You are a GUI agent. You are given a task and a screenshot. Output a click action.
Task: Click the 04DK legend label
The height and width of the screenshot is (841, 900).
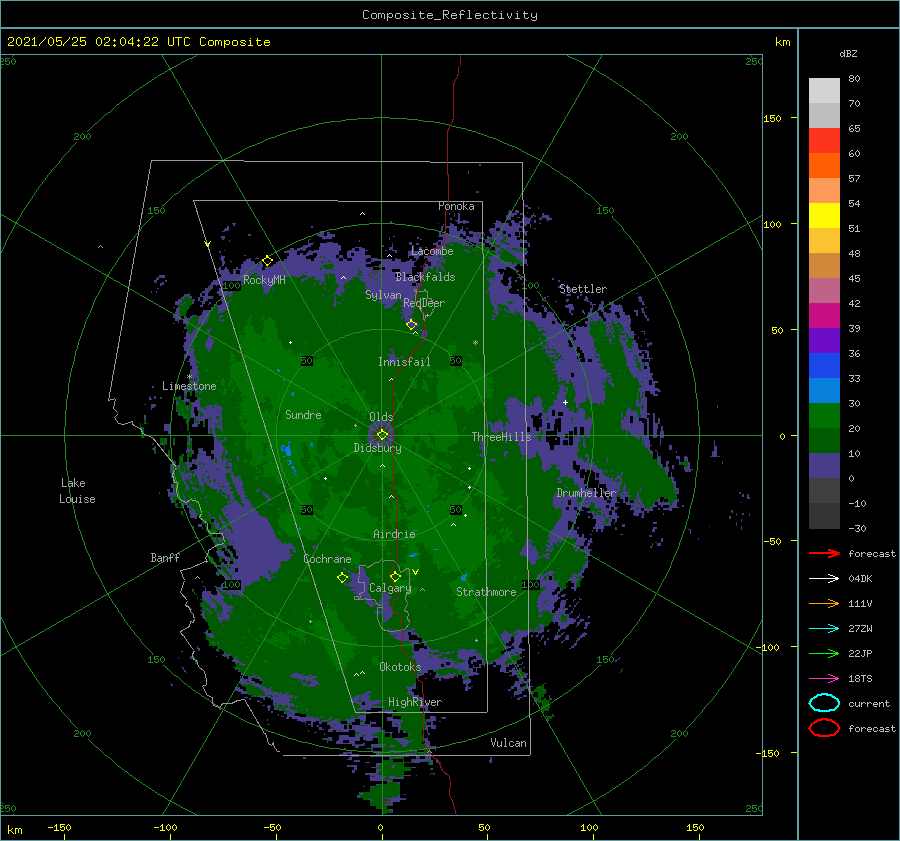pyautogui.click(x=860, y=579)
